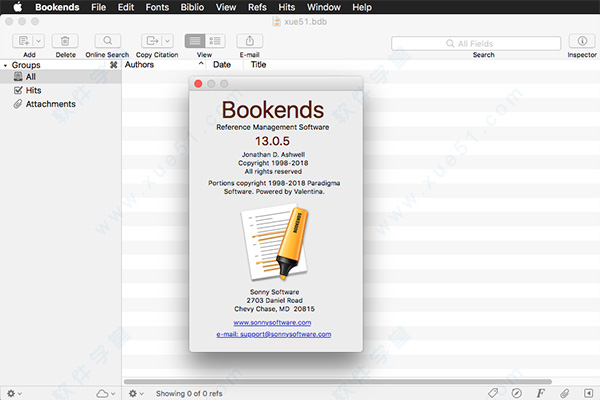Open the Apple menu
Screen dimensions: 600x400
coord(17,7)
